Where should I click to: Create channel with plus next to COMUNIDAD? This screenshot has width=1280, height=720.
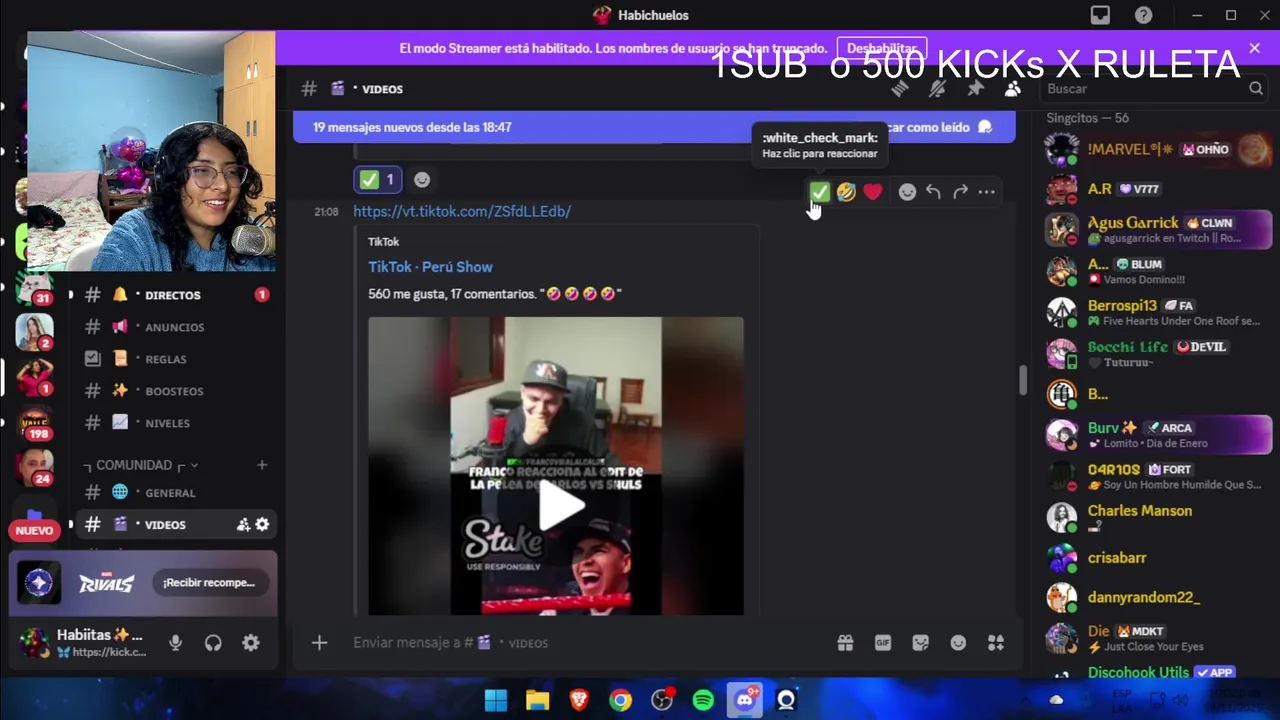click(x=262, y=465)
